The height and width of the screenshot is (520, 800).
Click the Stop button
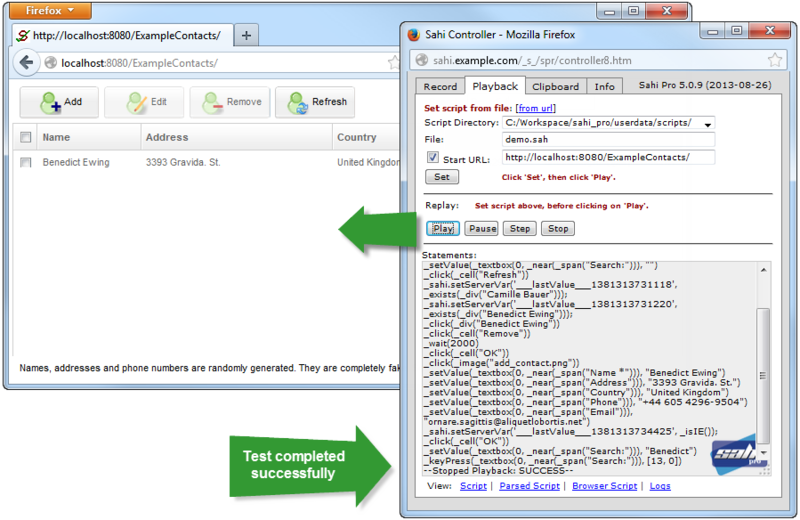558,229
